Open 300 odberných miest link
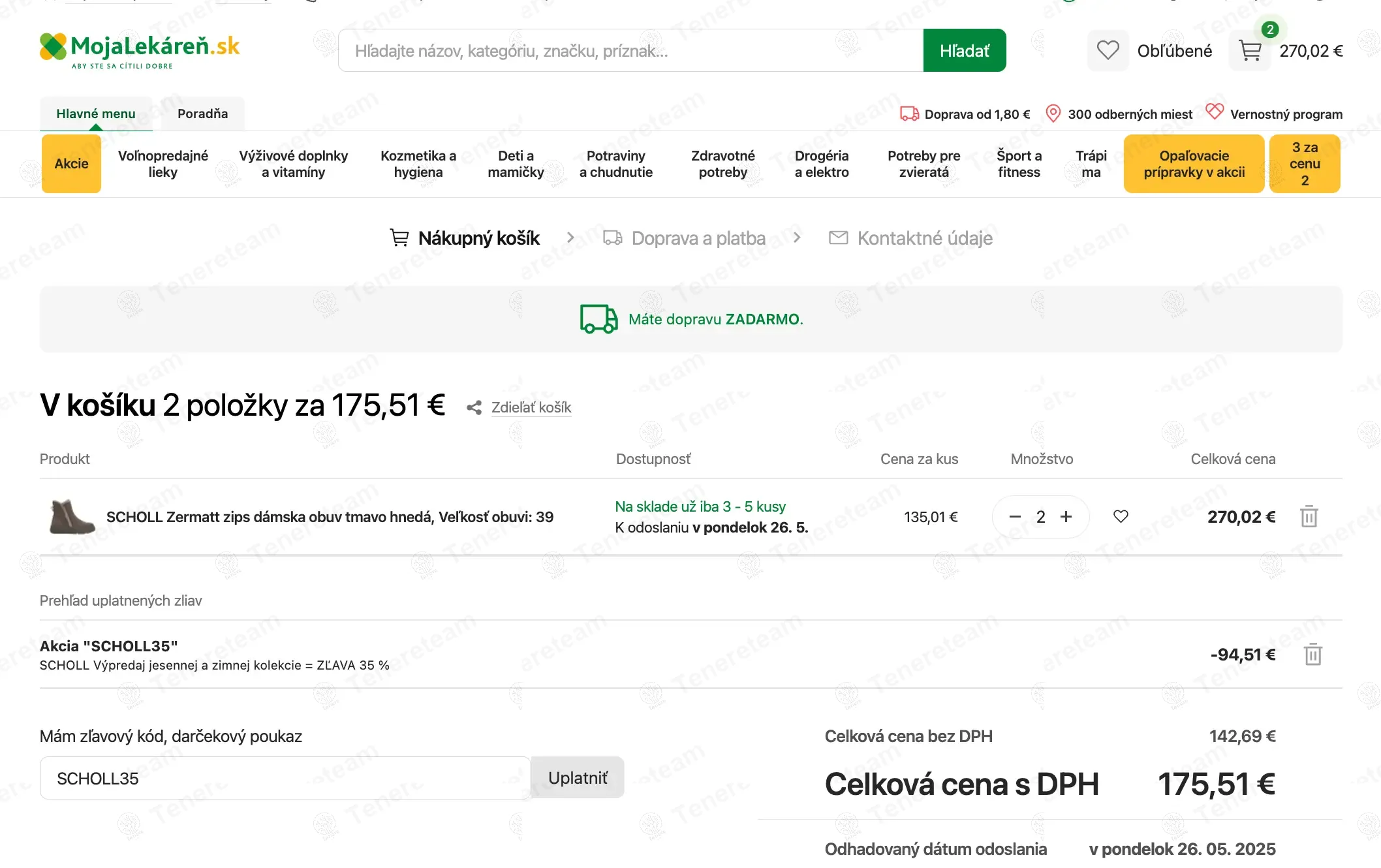 pos(1130,114)
